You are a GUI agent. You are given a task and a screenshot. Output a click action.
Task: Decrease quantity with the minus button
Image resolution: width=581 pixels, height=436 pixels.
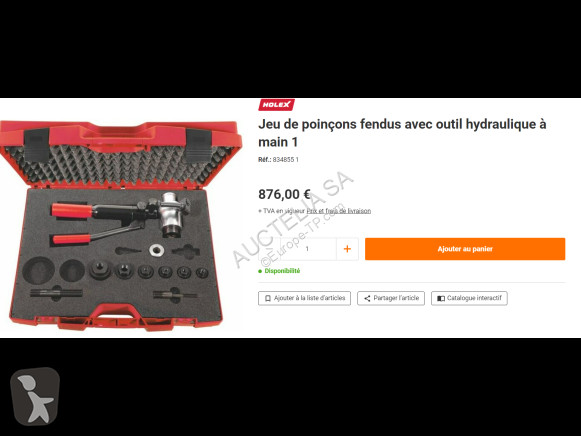(x=269, y=249)
